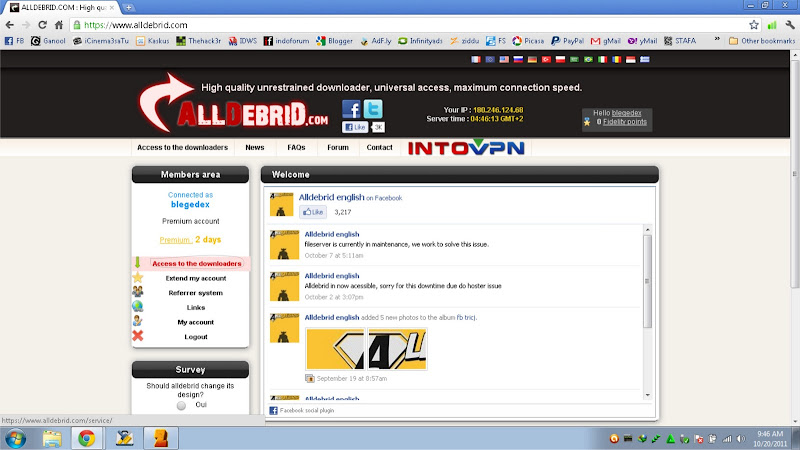Select the Russian flag language icon
The width and height of the screenshot is (800, 450).
[x=518, y=60]
